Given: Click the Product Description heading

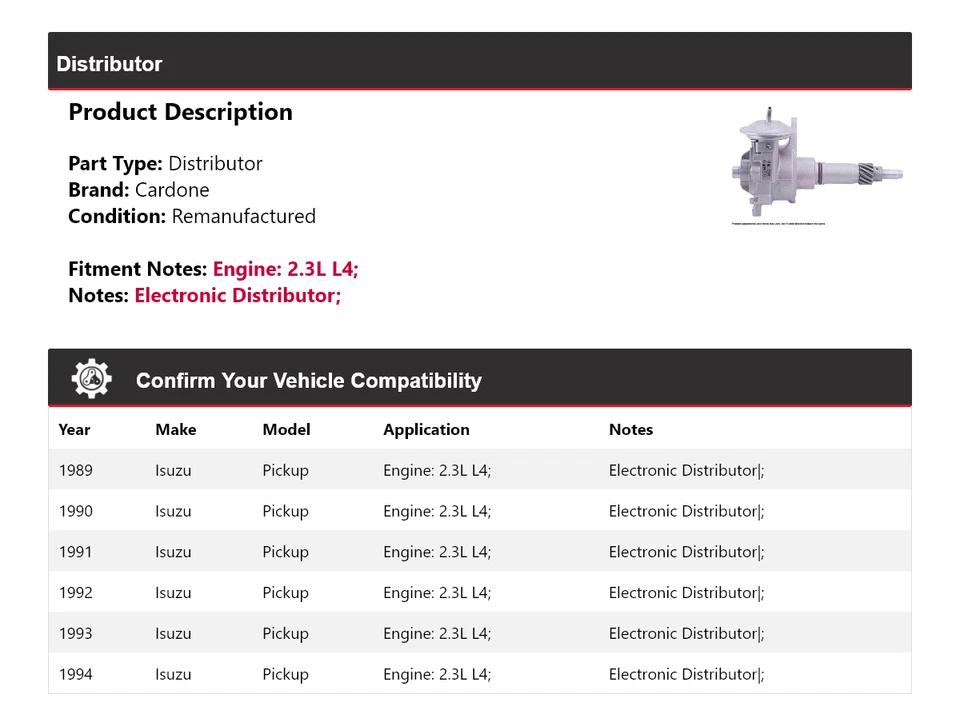Looking at the screenshot, I should pos(180,112).
